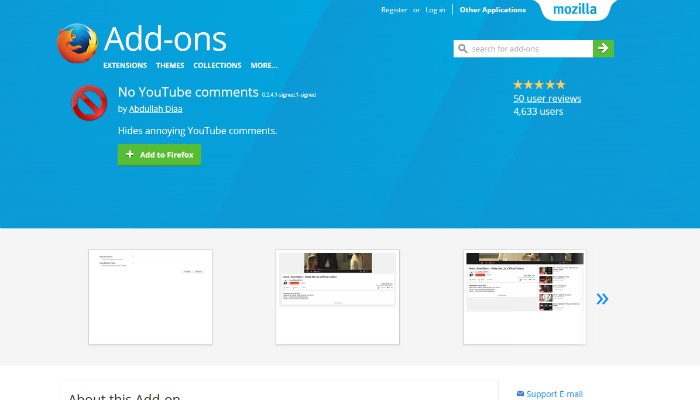
Task: Click the green search arrow button
Action: (603, 49)
